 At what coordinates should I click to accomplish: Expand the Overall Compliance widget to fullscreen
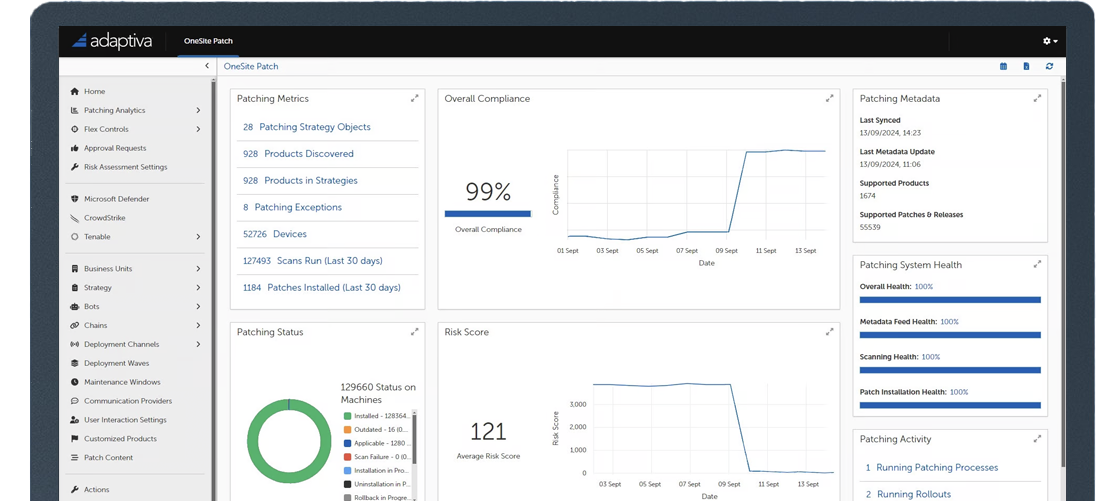[x=829, y=99]
